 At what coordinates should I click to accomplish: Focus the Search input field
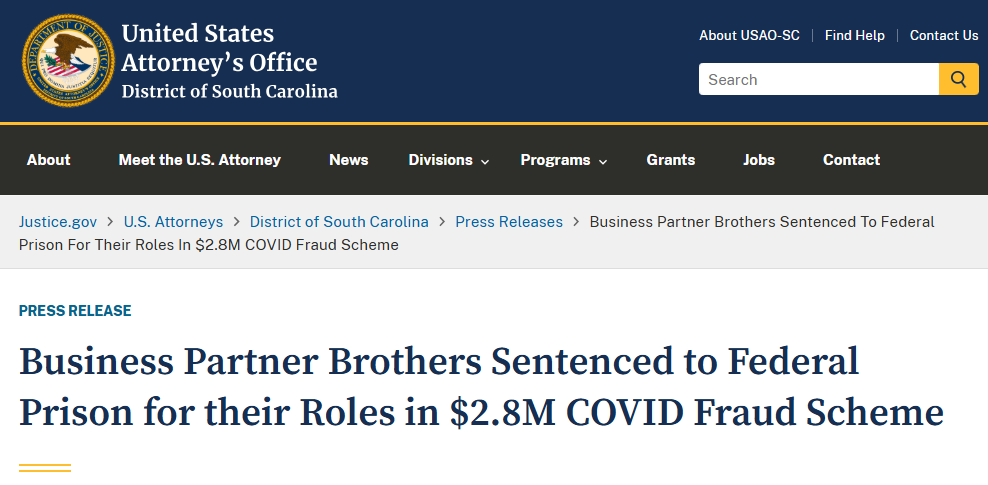point(819,79)
